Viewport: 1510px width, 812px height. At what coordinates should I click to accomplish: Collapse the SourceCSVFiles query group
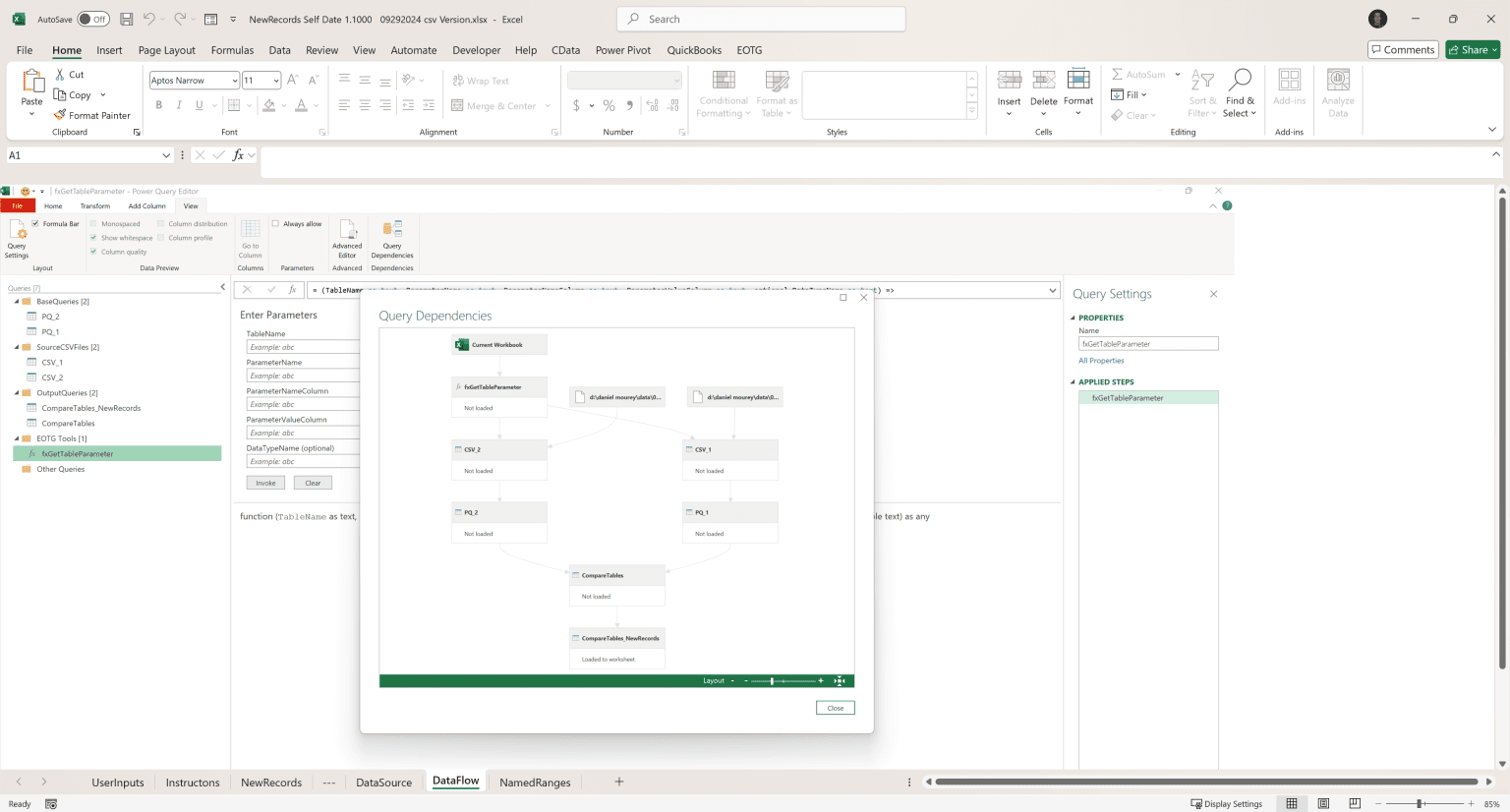[18, 346]
